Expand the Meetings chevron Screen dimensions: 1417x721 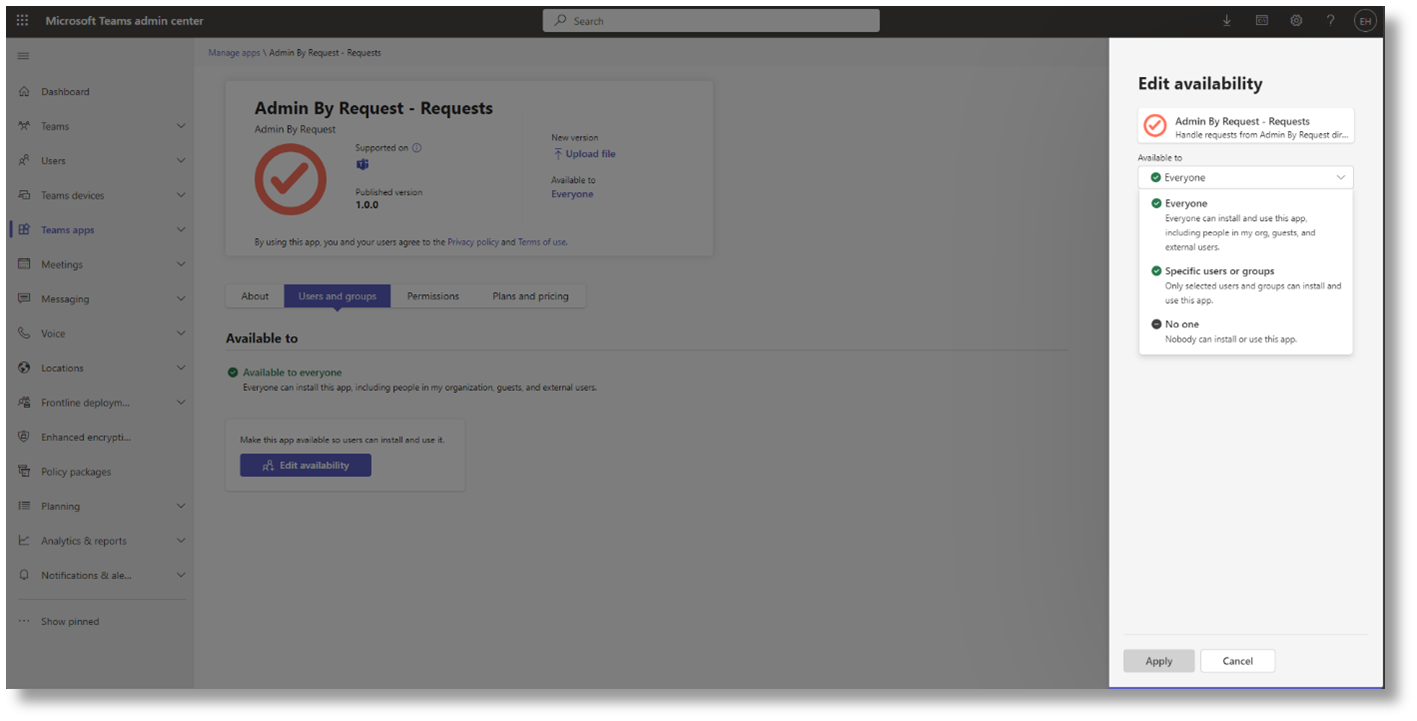(x=181, y=264)
